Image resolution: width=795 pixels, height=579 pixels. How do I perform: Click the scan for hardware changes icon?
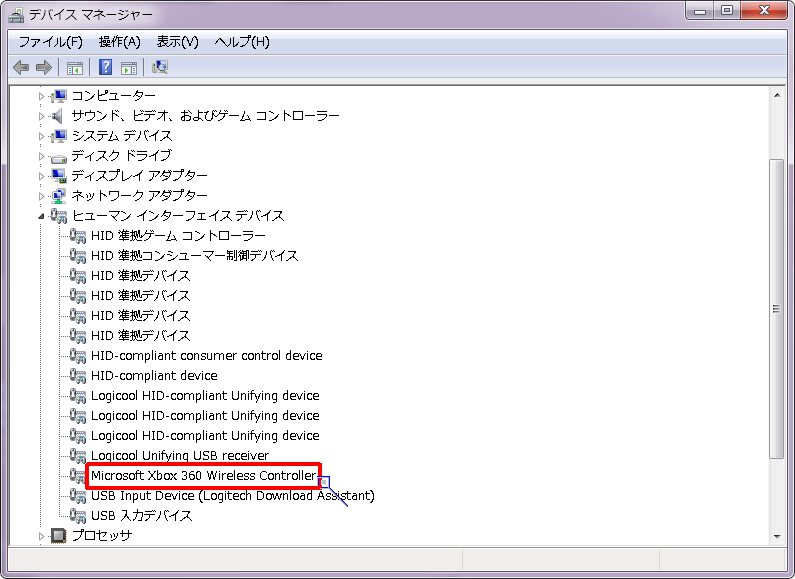coord(160,67)
